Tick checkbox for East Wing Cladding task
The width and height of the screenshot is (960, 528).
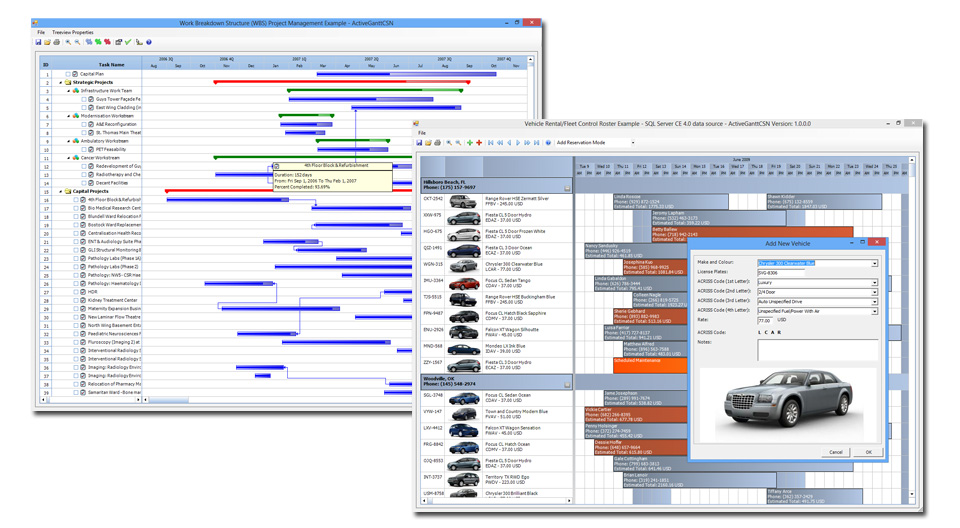coord(84,108)
